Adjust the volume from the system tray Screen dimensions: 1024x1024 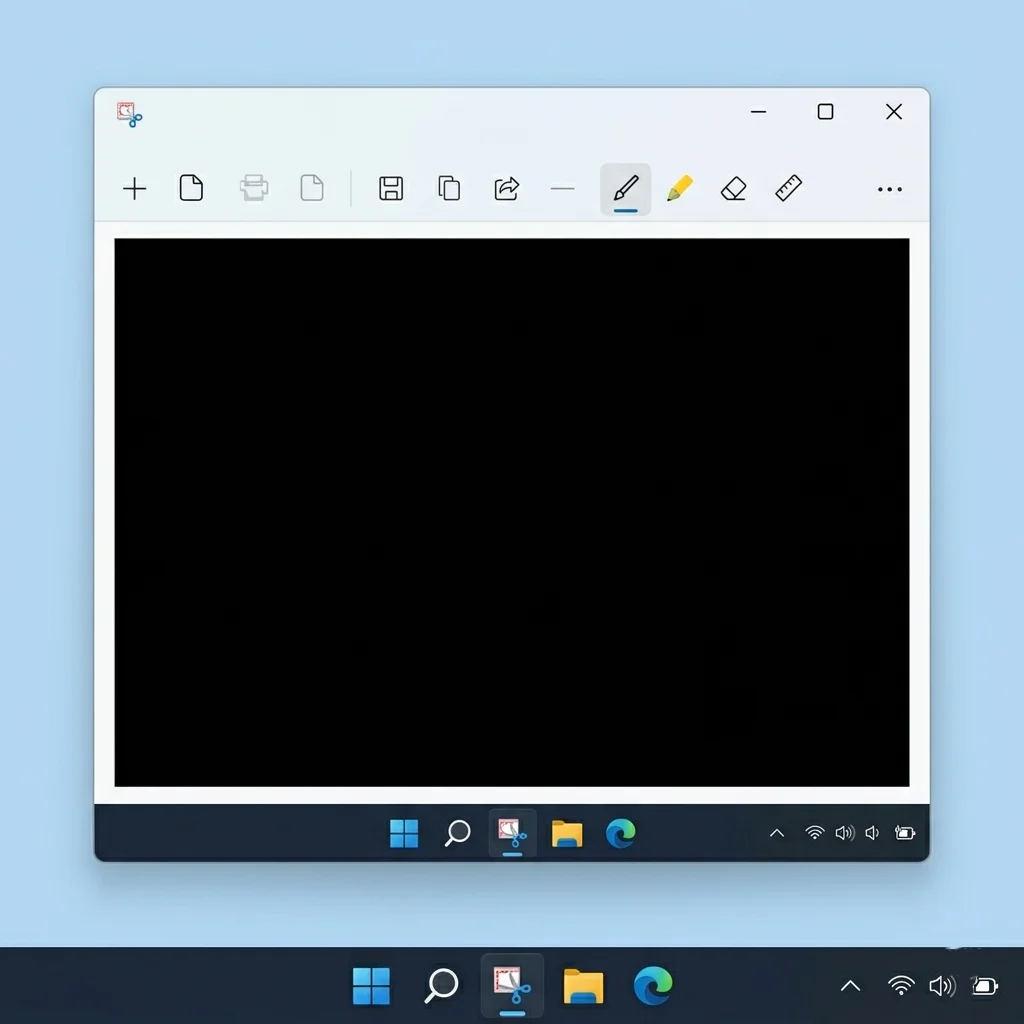941,985
